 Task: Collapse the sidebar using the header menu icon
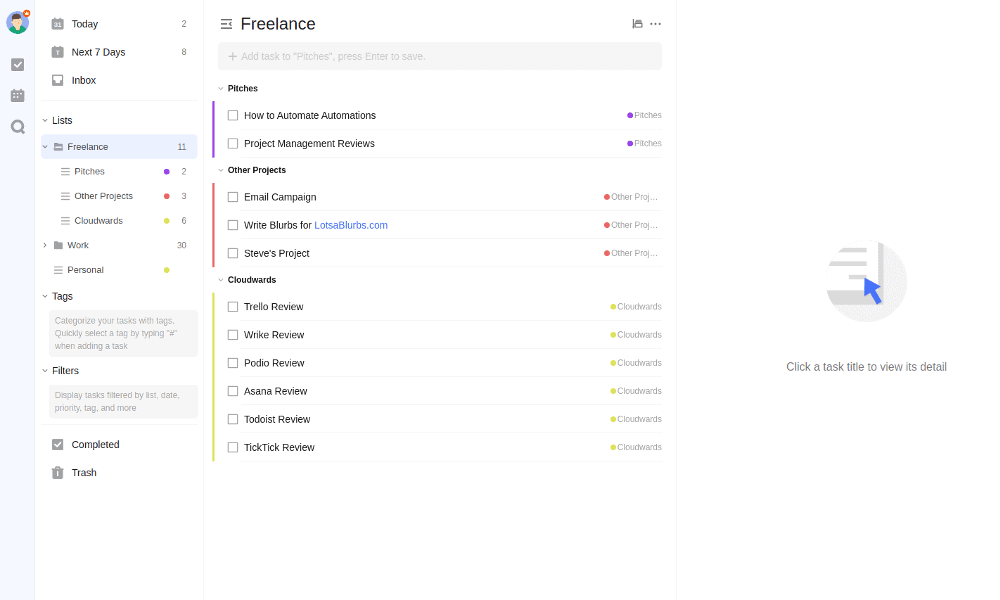(226, 24)
